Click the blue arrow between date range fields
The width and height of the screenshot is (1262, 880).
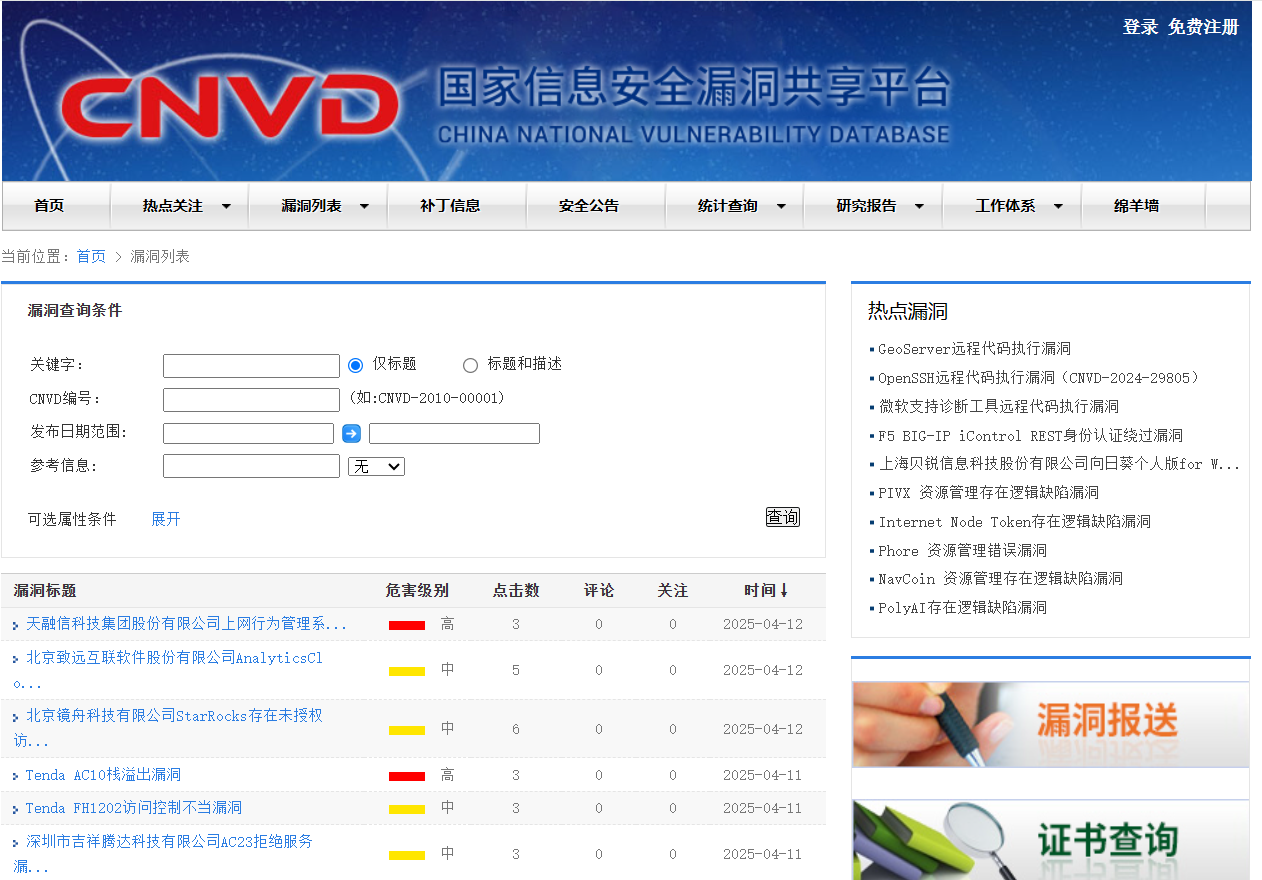(x=351, y=433)
